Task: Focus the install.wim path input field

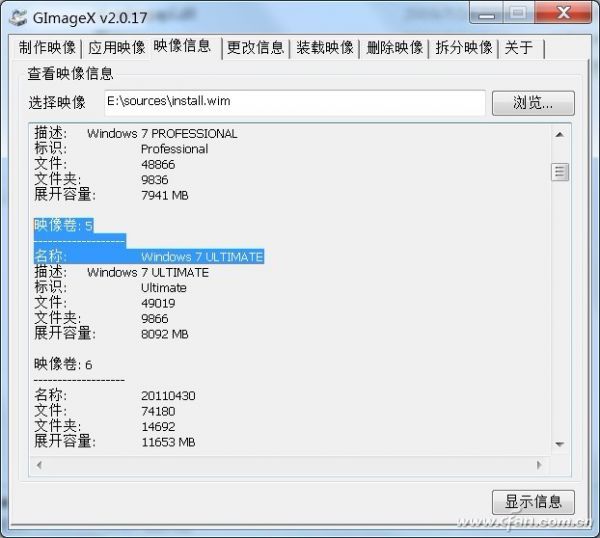Action: (x=295, y=102)
